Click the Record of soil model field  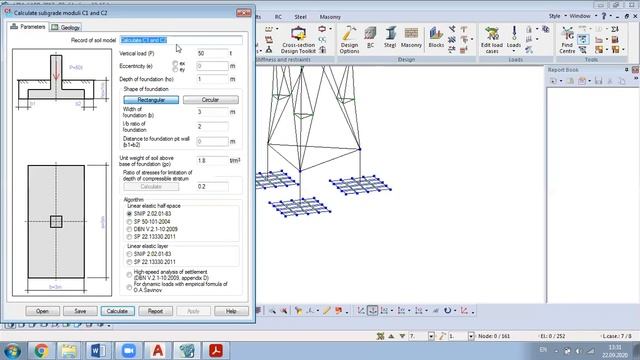click(x=181, y=40)
